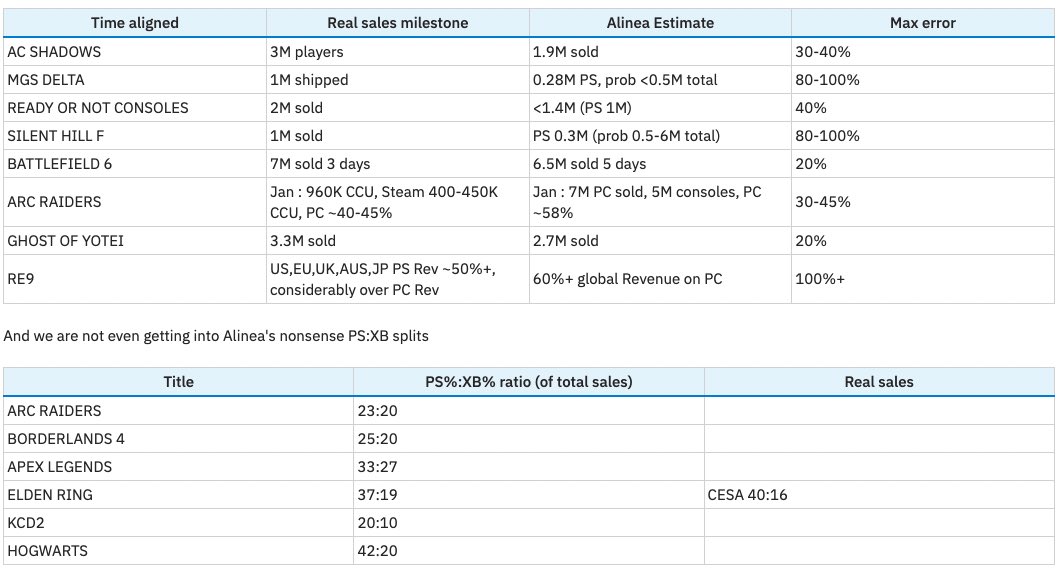Click 'PS 0.3M (prob 0.5-6M total)' cell
The width and height of the screenshot is (1063, 576).
660,136
